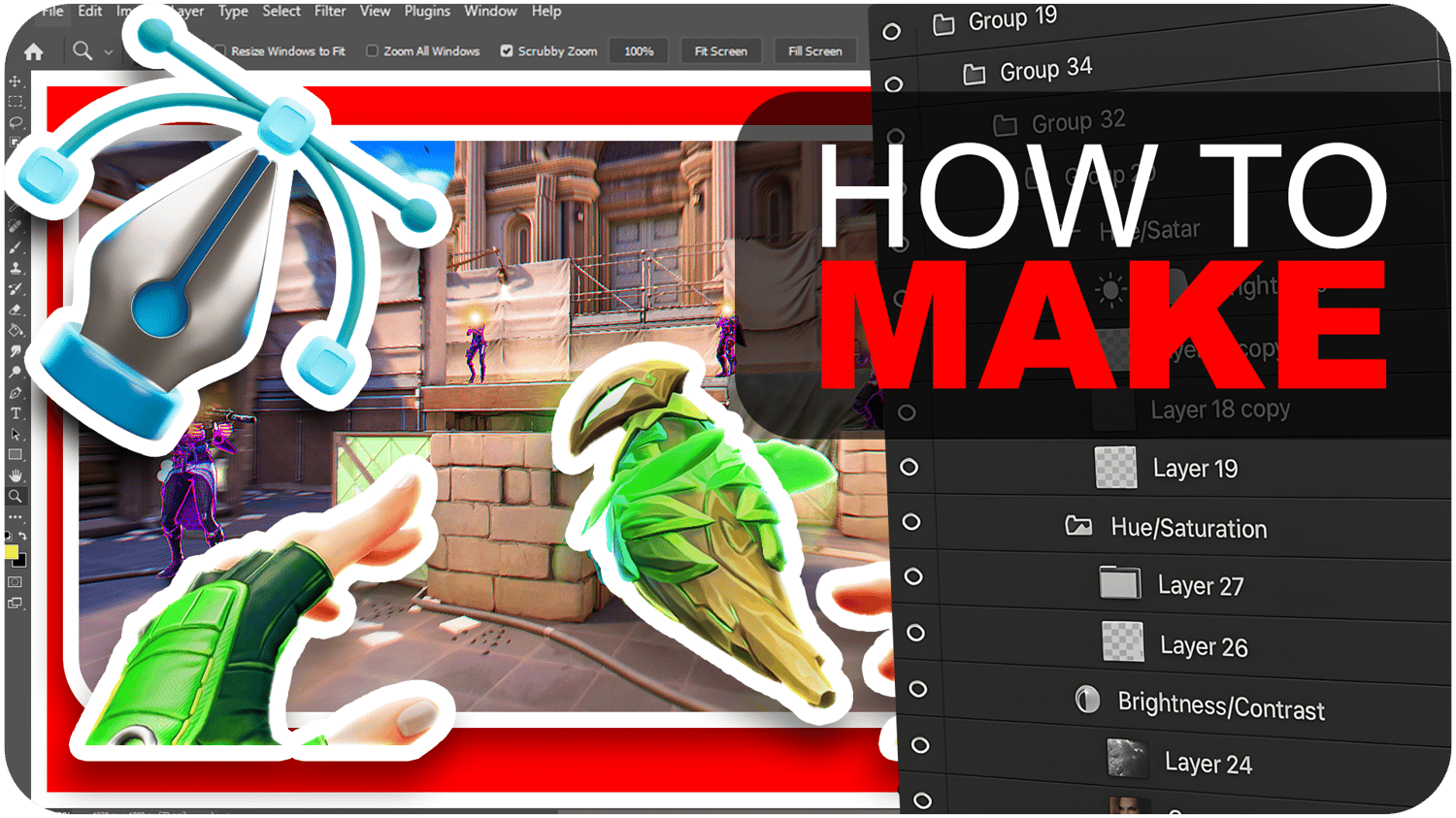Select the Smudge tool
This screenshot has height=818, width=1456.
coord(16,351)
